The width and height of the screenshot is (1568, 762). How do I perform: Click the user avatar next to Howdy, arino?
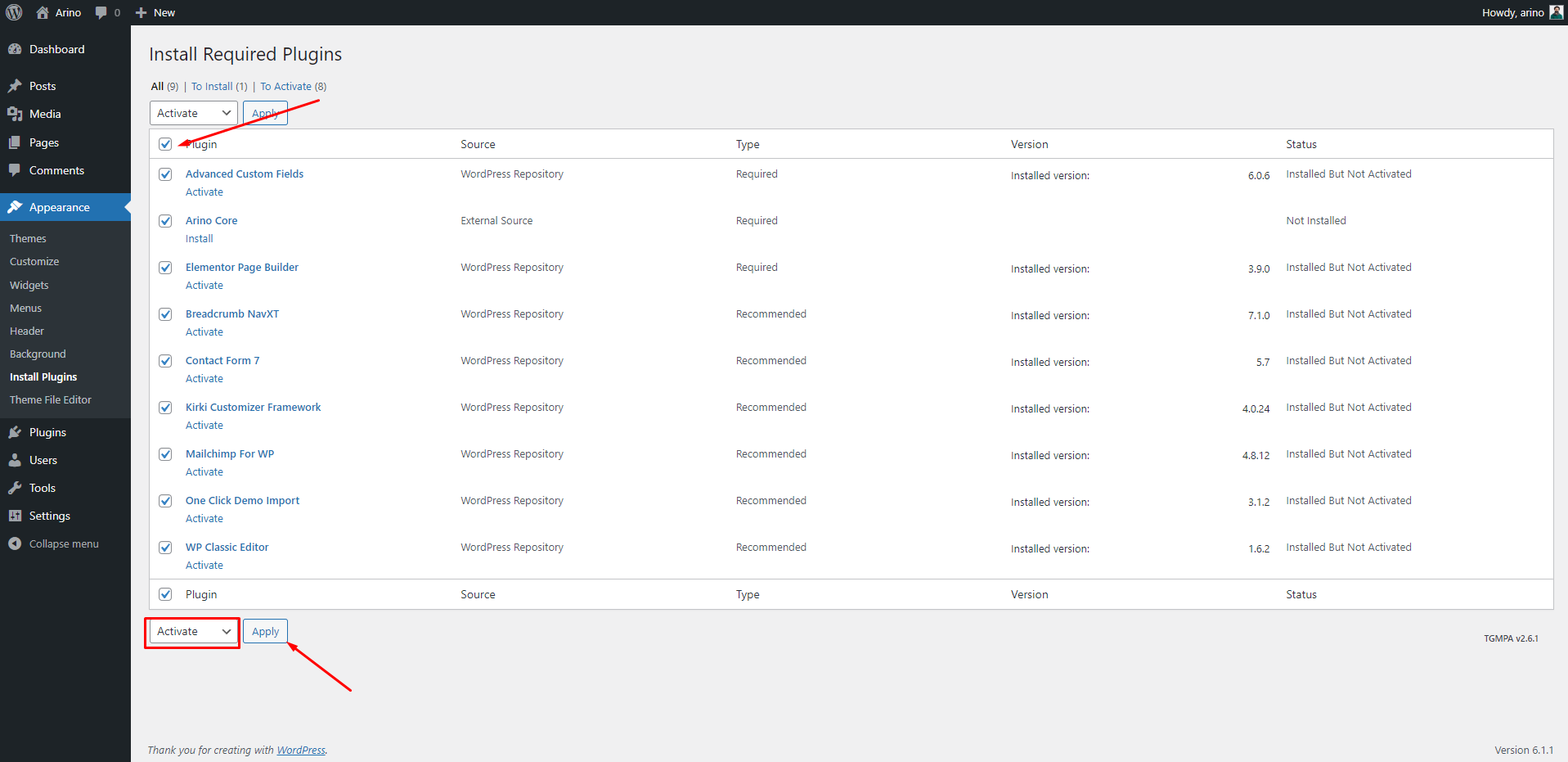[1556, 12]
